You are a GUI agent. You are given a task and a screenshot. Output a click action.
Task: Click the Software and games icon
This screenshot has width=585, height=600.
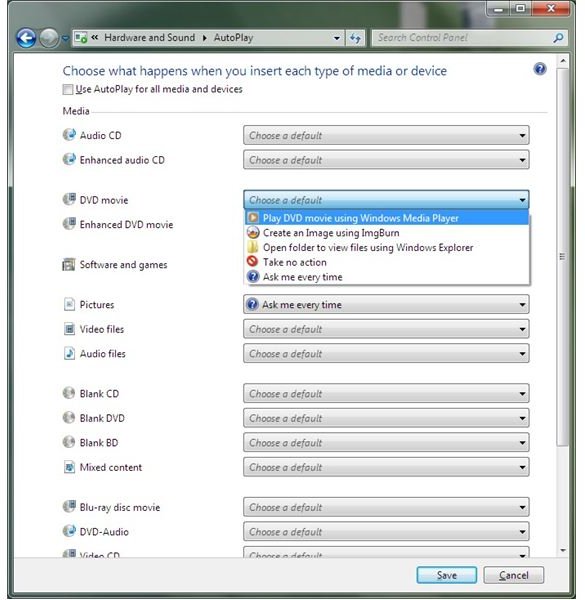pos(69,264)
